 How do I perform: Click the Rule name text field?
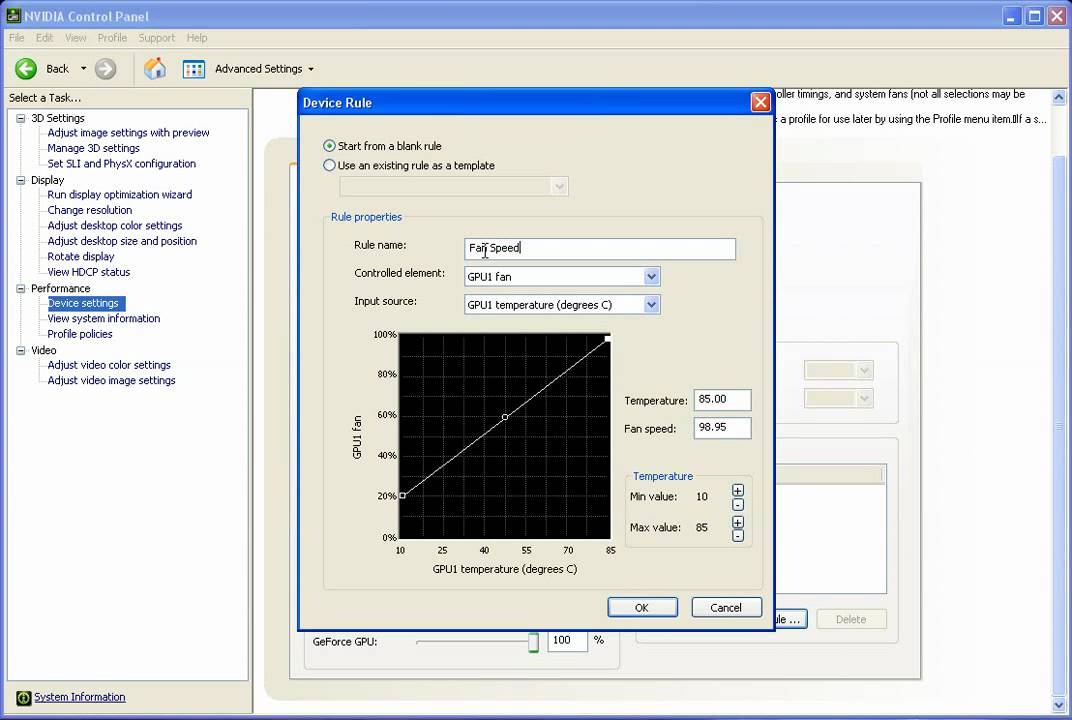click(x=600, y=248)
